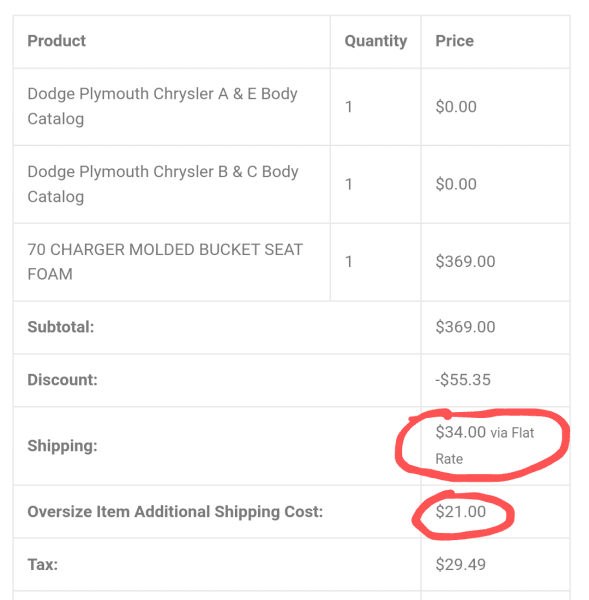Click Oversize Item Additional Shipping Cost label
The height and width of the screenshot is (600, 589).
175,512
